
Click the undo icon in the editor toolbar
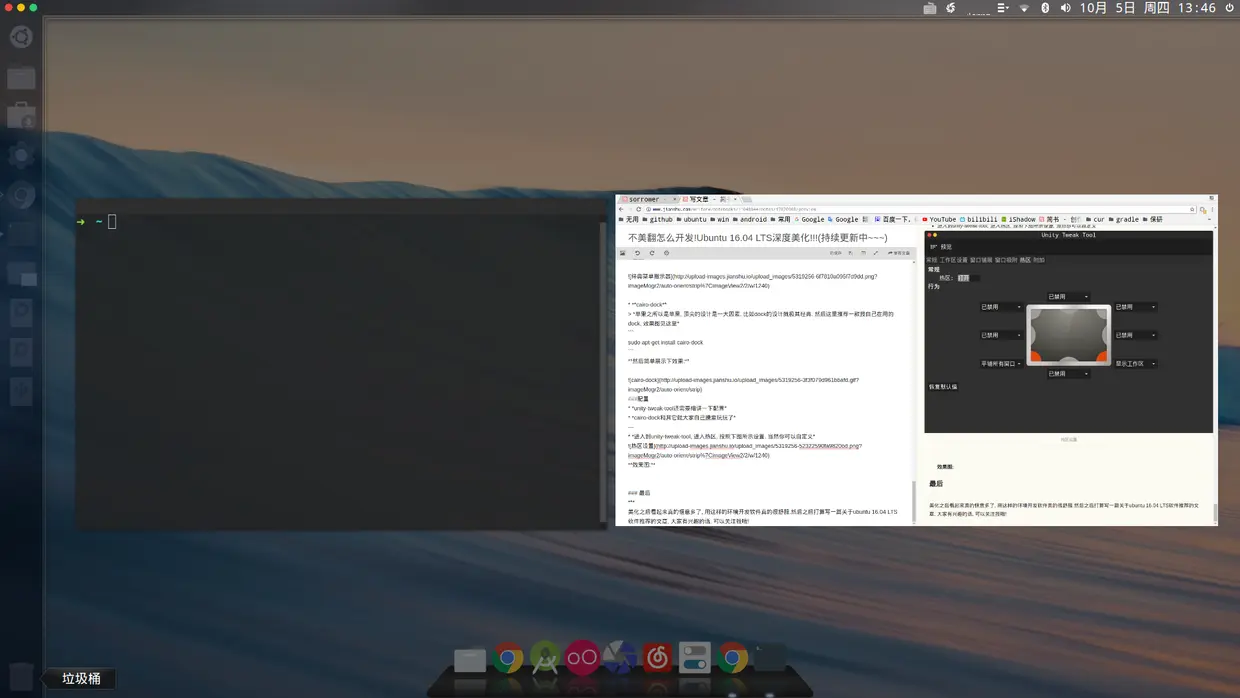637,253
